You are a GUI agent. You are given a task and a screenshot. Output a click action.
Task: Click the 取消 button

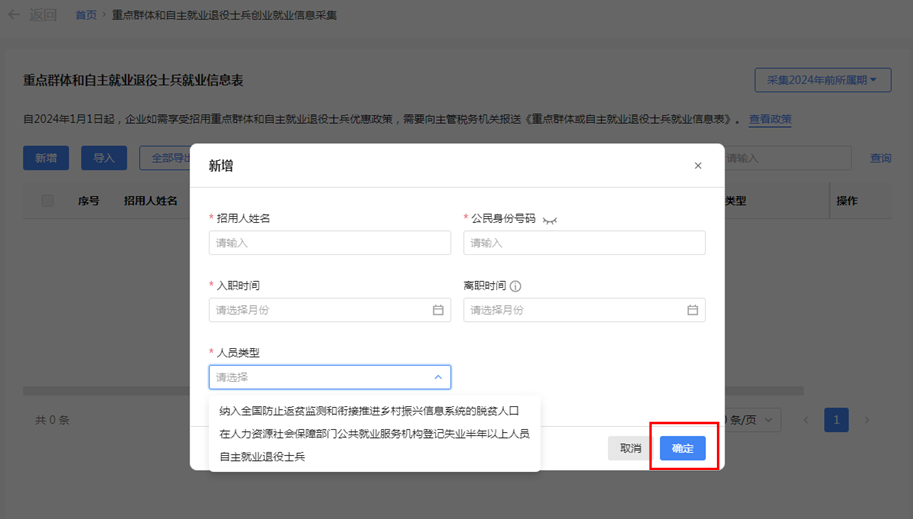point(630,448)
